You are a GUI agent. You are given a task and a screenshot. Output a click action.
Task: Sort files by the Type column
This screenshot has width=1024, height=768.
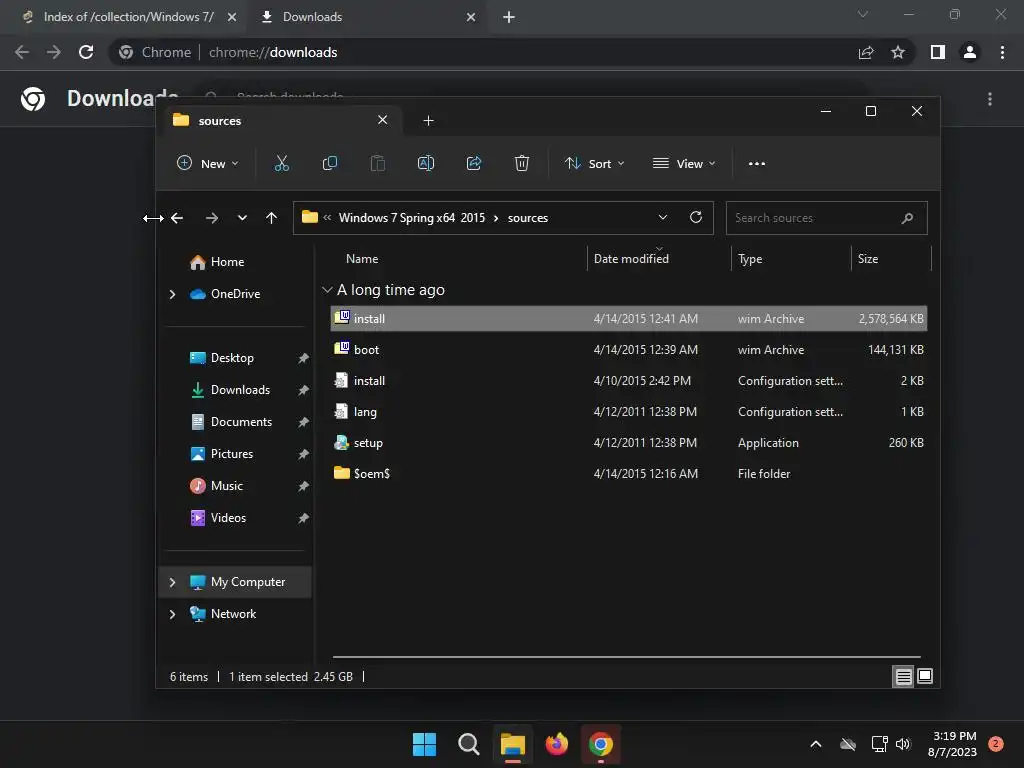(x=750, y=259)
